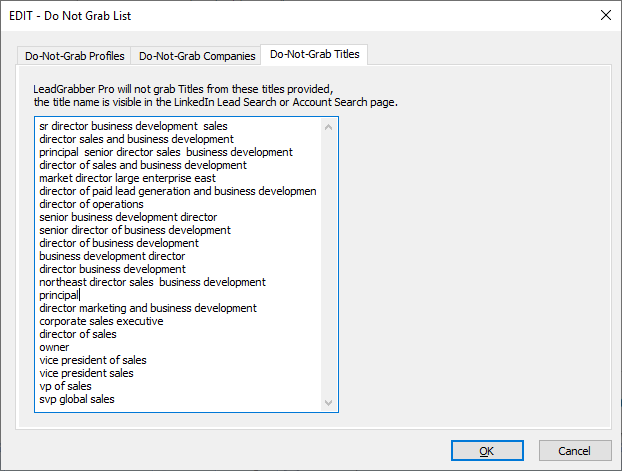
Task: Place cursor on 'northeast director sales business development'
Action: pos(152,282)
